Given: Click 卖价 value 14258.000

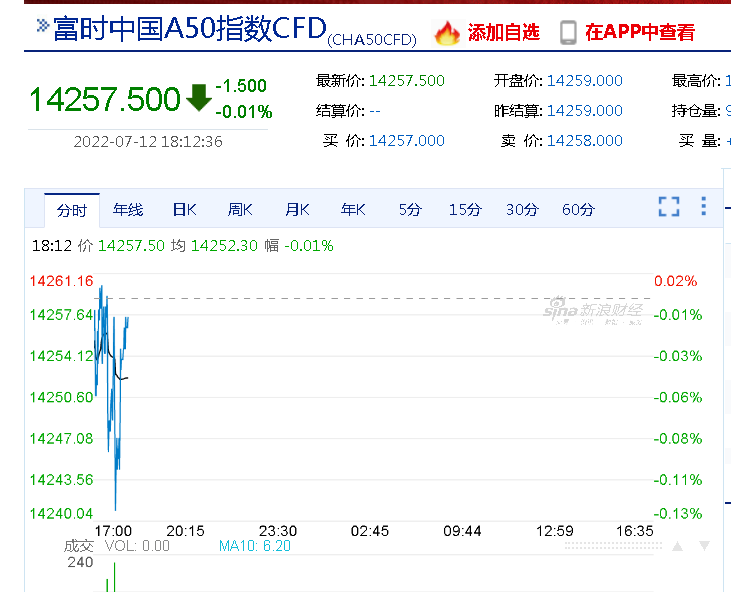Looking at the screenshot, I should (x=585, y=141).
